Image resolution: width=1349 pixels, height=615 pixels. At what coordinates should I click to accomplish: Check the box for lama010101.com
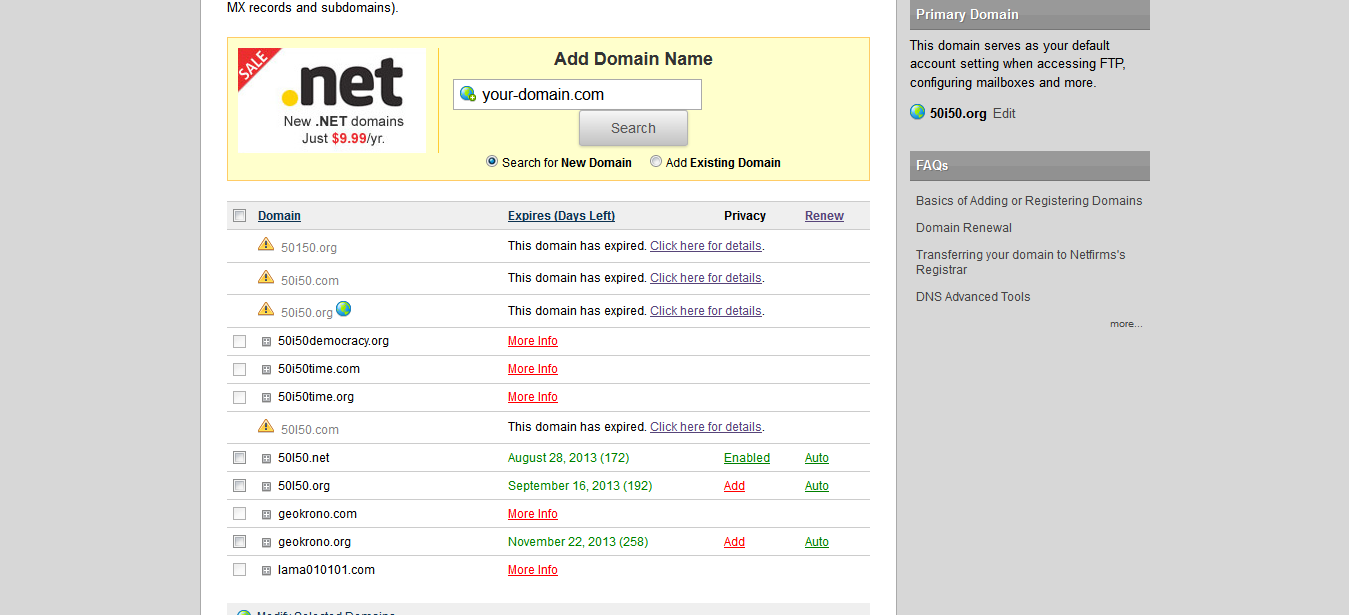[x=240, y=570]
